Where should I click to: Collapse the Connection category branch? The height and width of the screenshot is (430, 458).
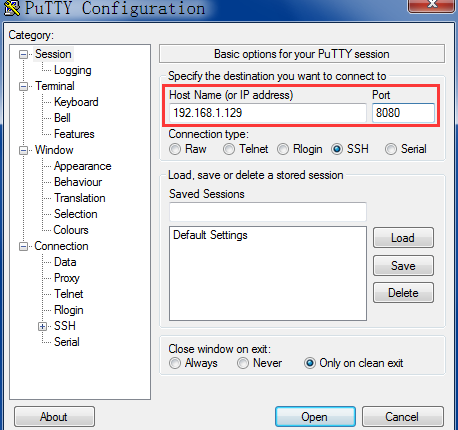(23, 246)
